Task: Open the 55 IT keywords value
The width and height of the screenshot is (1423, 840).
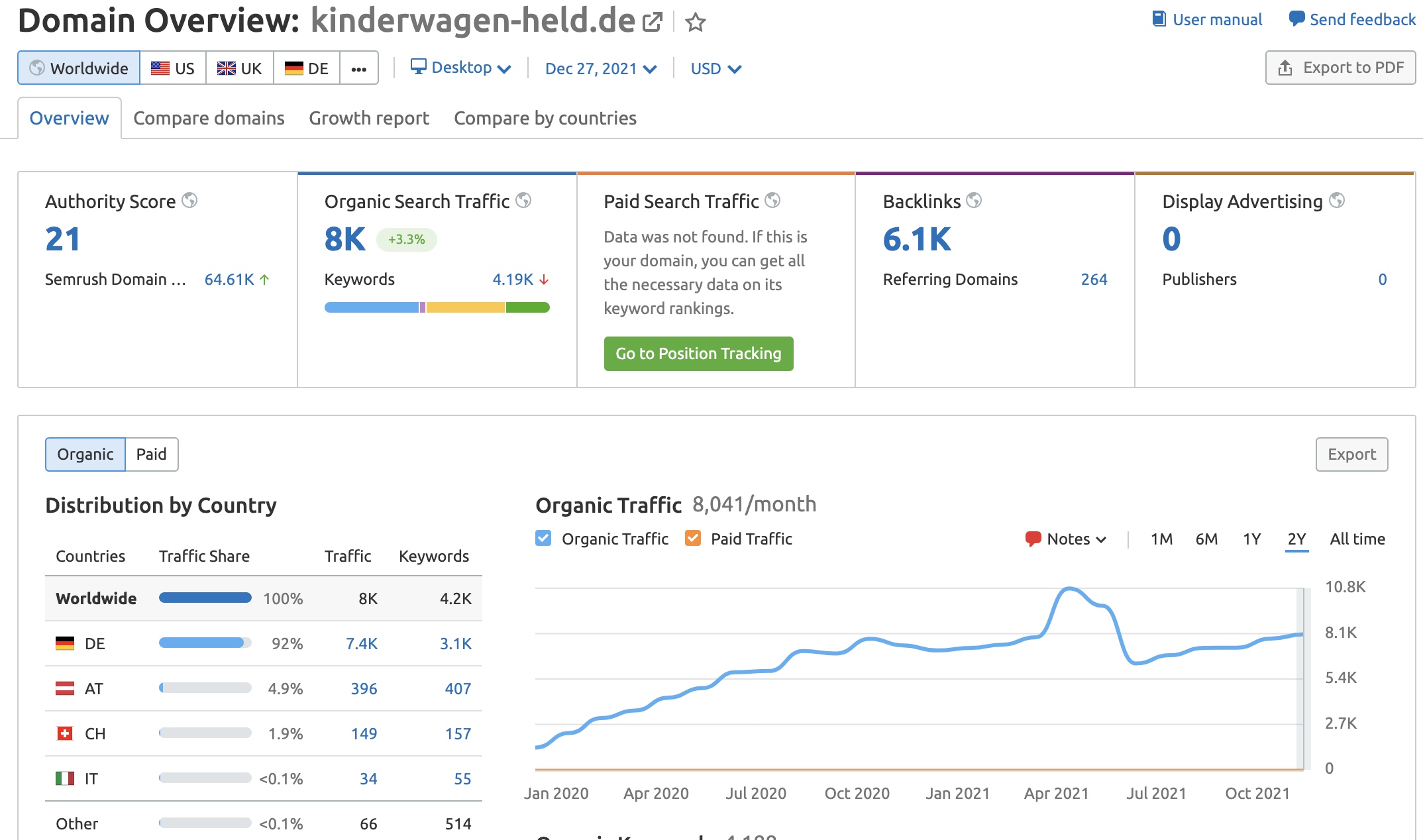Action: point(462,779)
